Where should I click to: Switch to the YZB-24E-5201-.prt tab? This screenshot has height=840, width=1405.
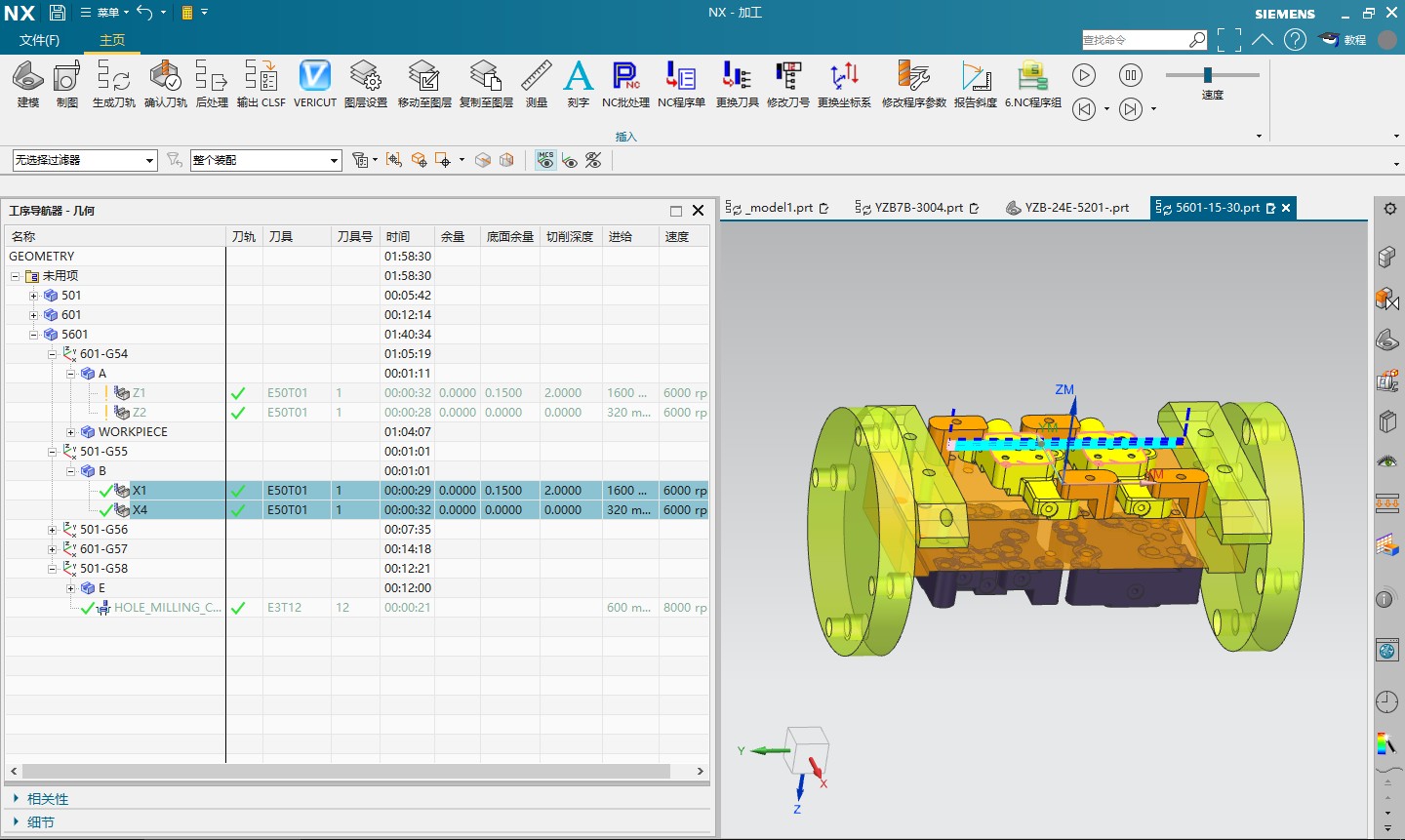(x=1067, y=208)
